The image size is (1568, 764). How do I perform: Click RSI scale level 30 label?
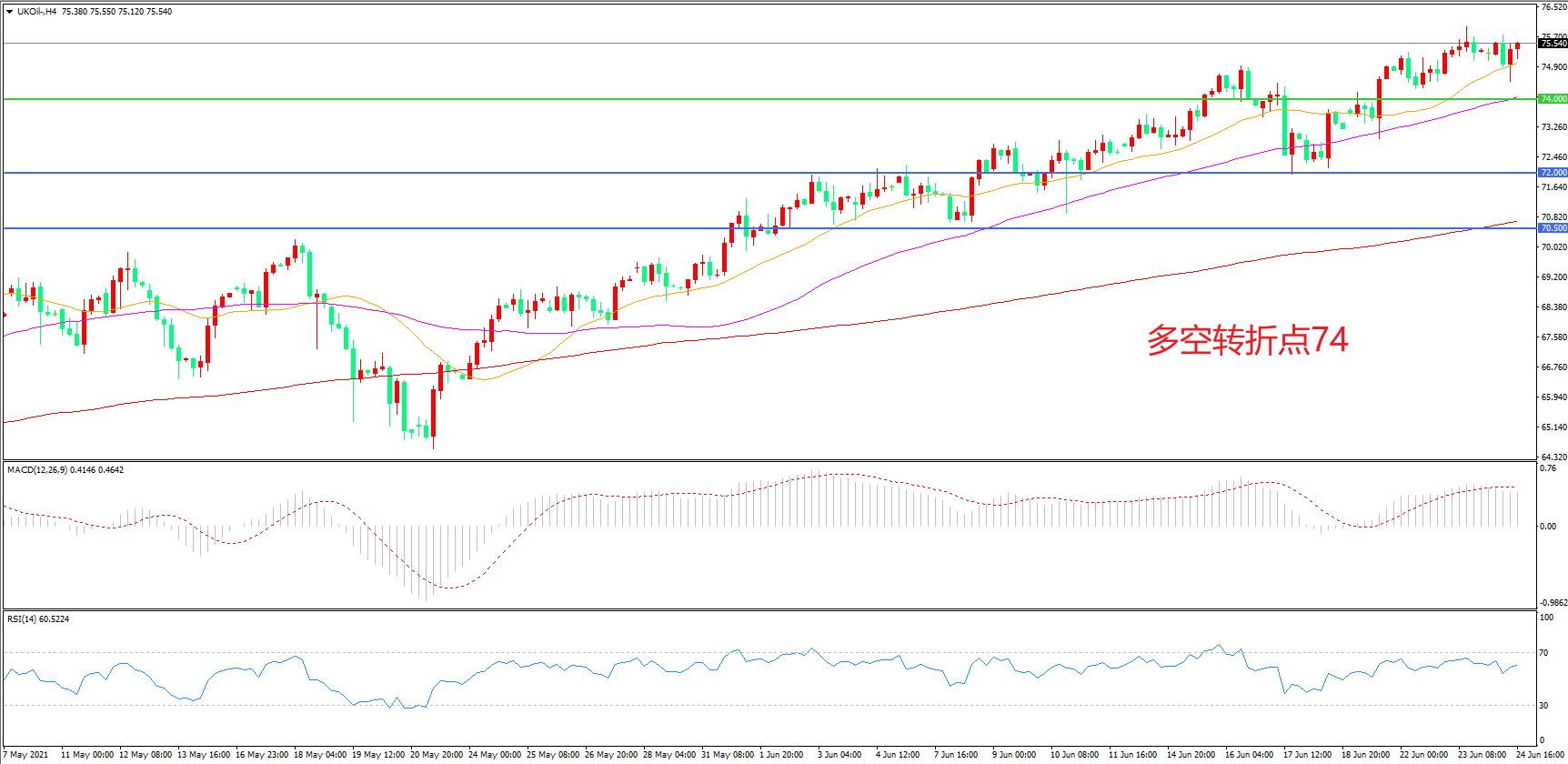1543,706
